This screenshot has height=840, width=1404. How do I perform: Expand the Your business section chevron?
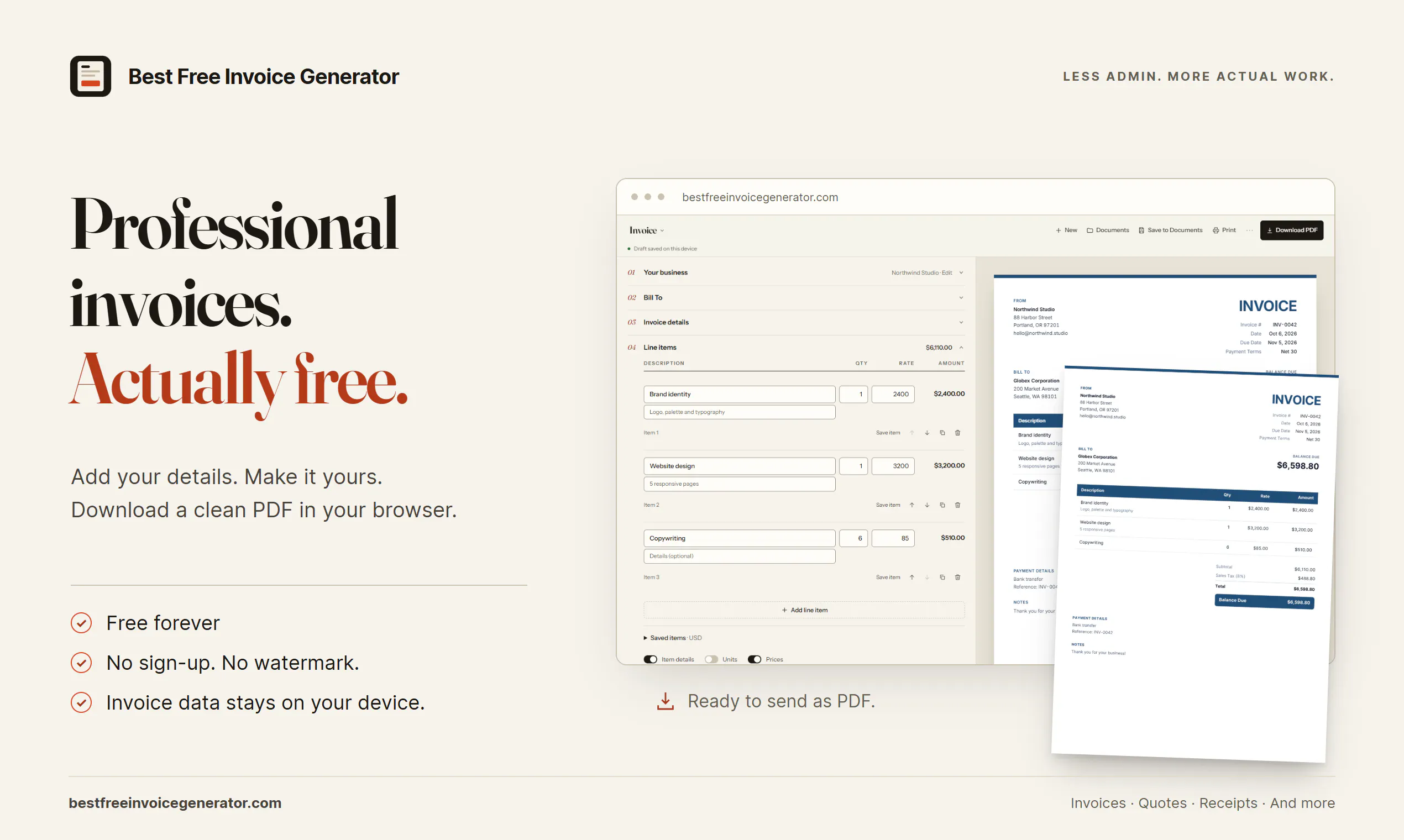coord(961,273)
